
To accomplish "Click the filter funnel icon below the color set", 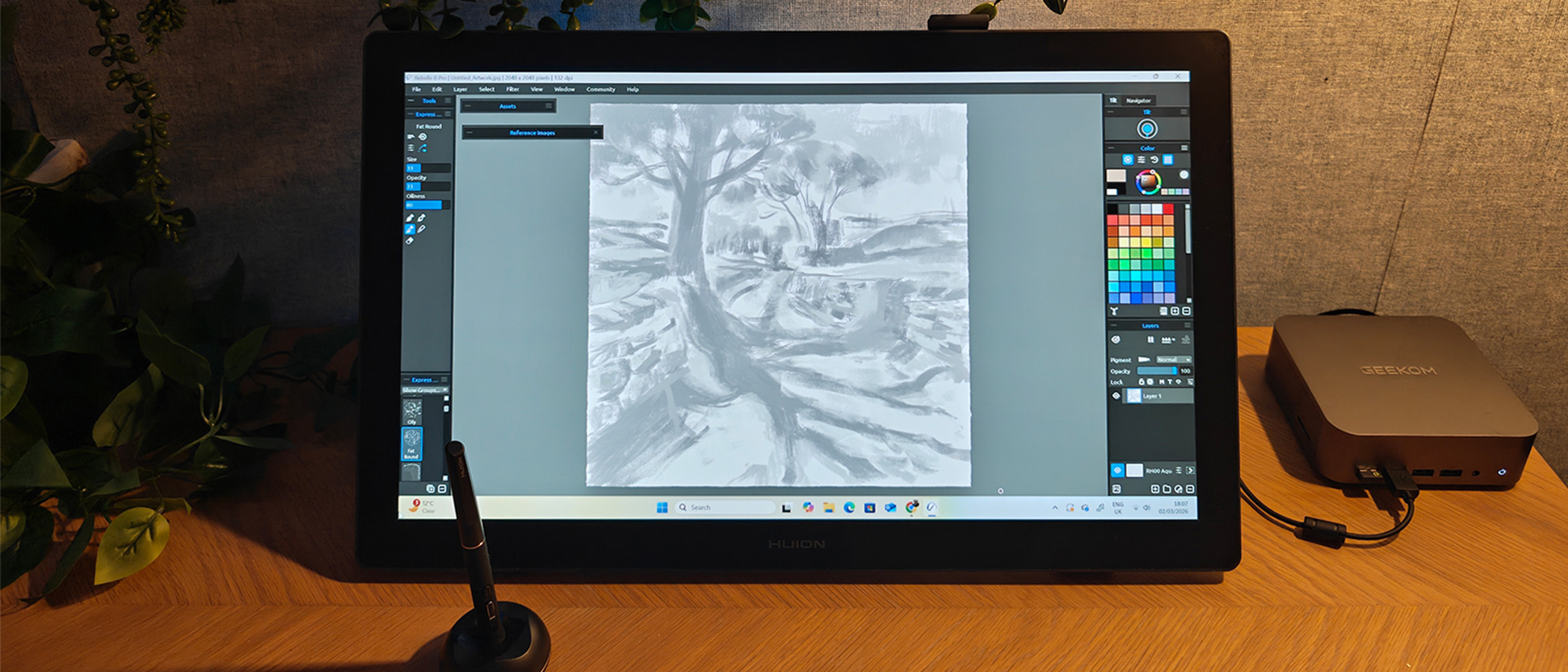I will 1114,311.
